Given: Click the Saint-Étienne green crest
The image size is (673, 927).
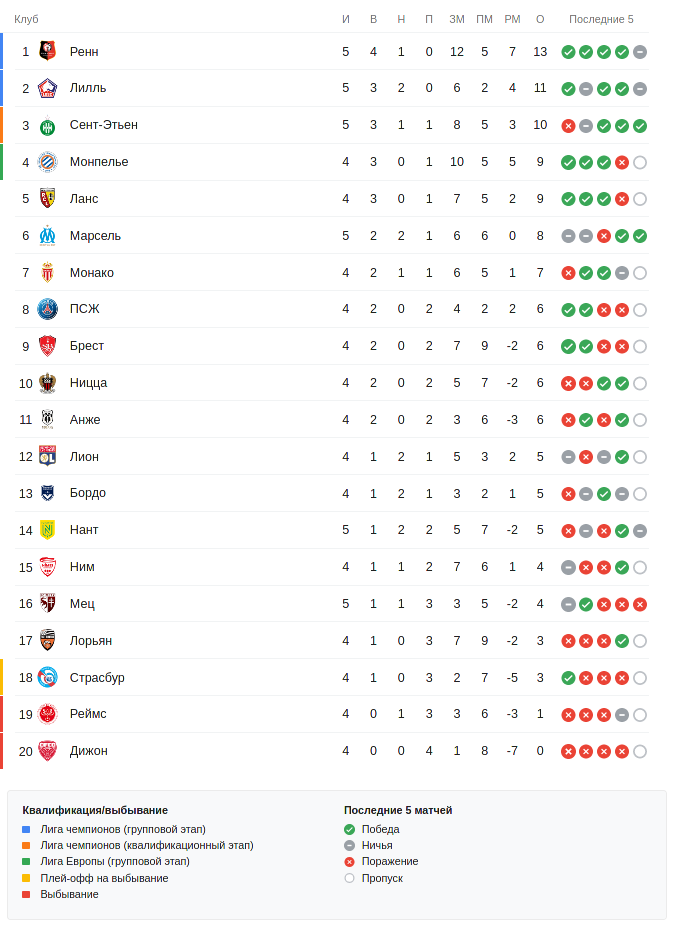Looking at the screenshot, I should (47, 125).
